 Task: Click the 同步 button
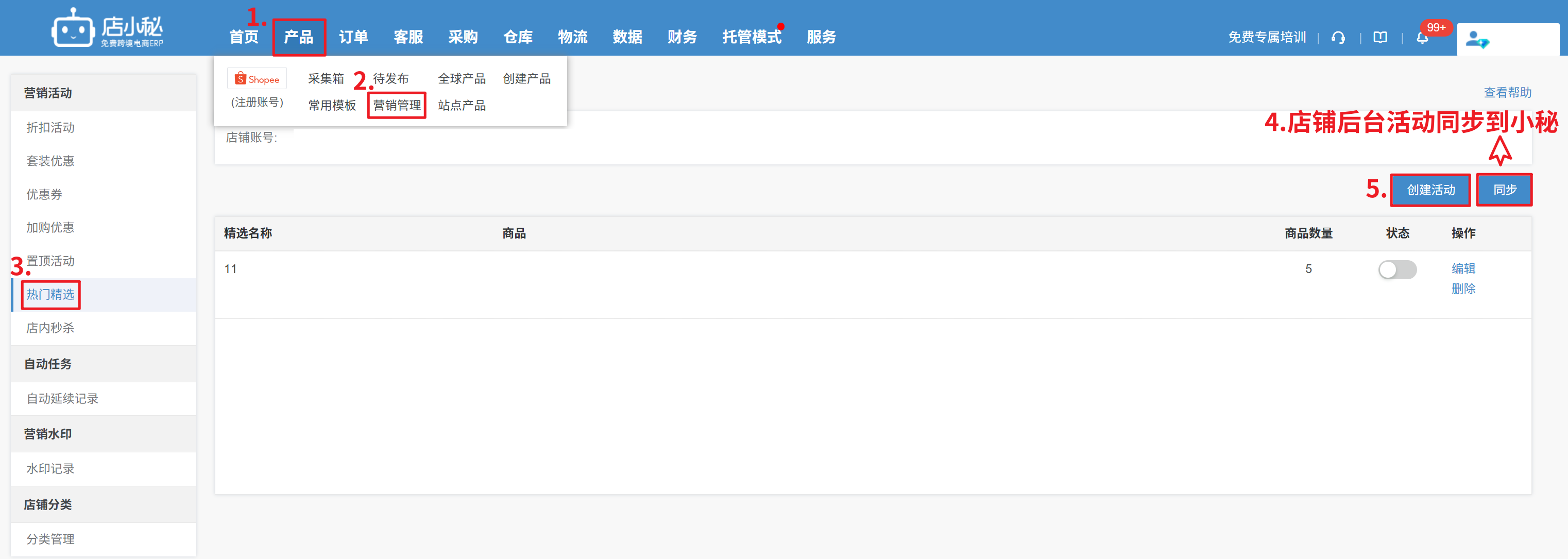point(1504,190)
